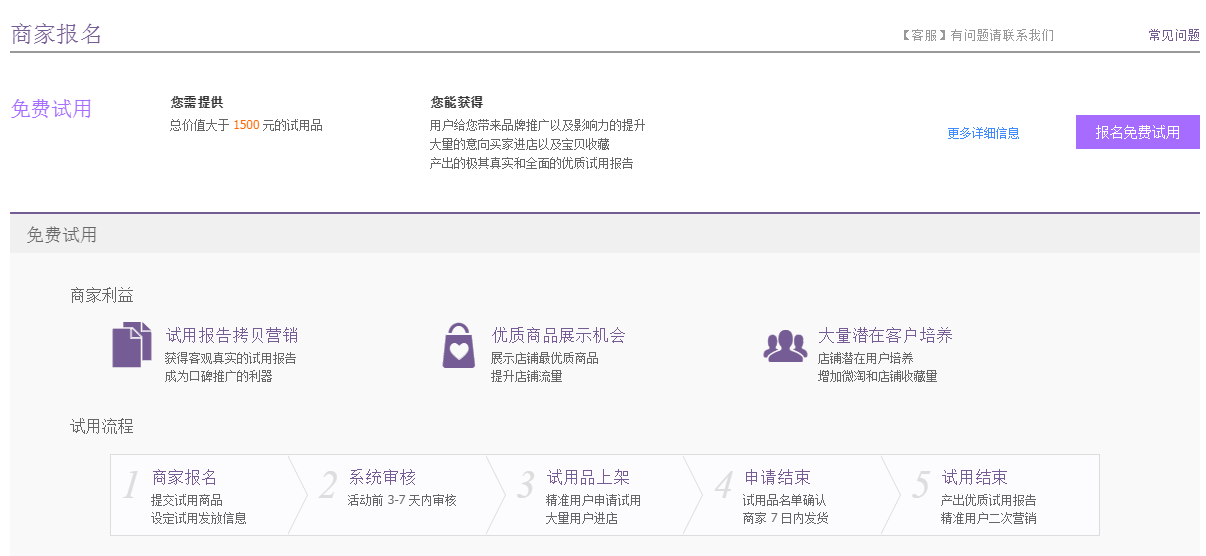Click the step 3 number icon
Screen dimensions: 1206x556
pyautogui.click(x=525, y=486)
